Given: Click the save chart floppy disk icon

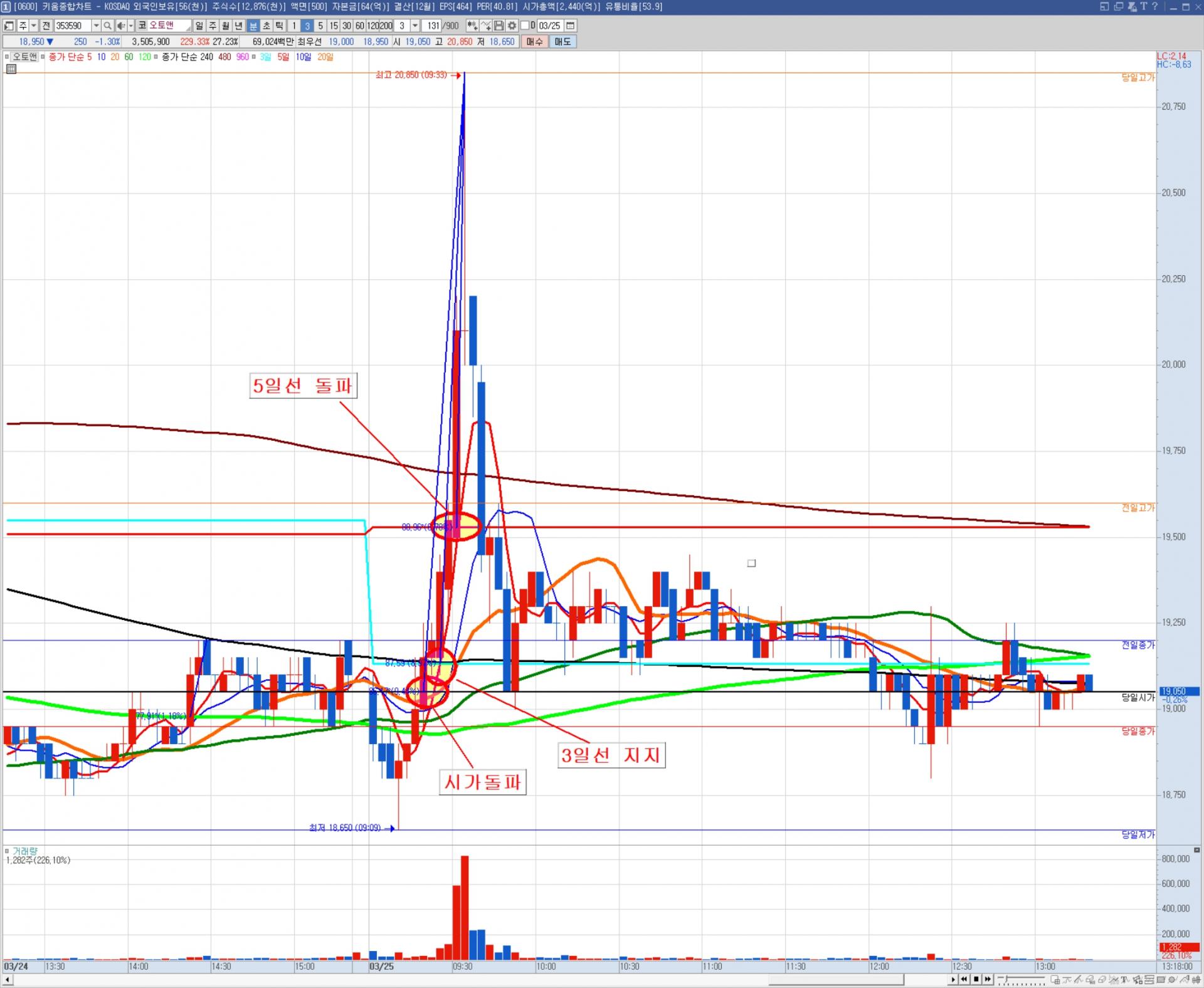Looking at the screenshot, I should (499, 26).
